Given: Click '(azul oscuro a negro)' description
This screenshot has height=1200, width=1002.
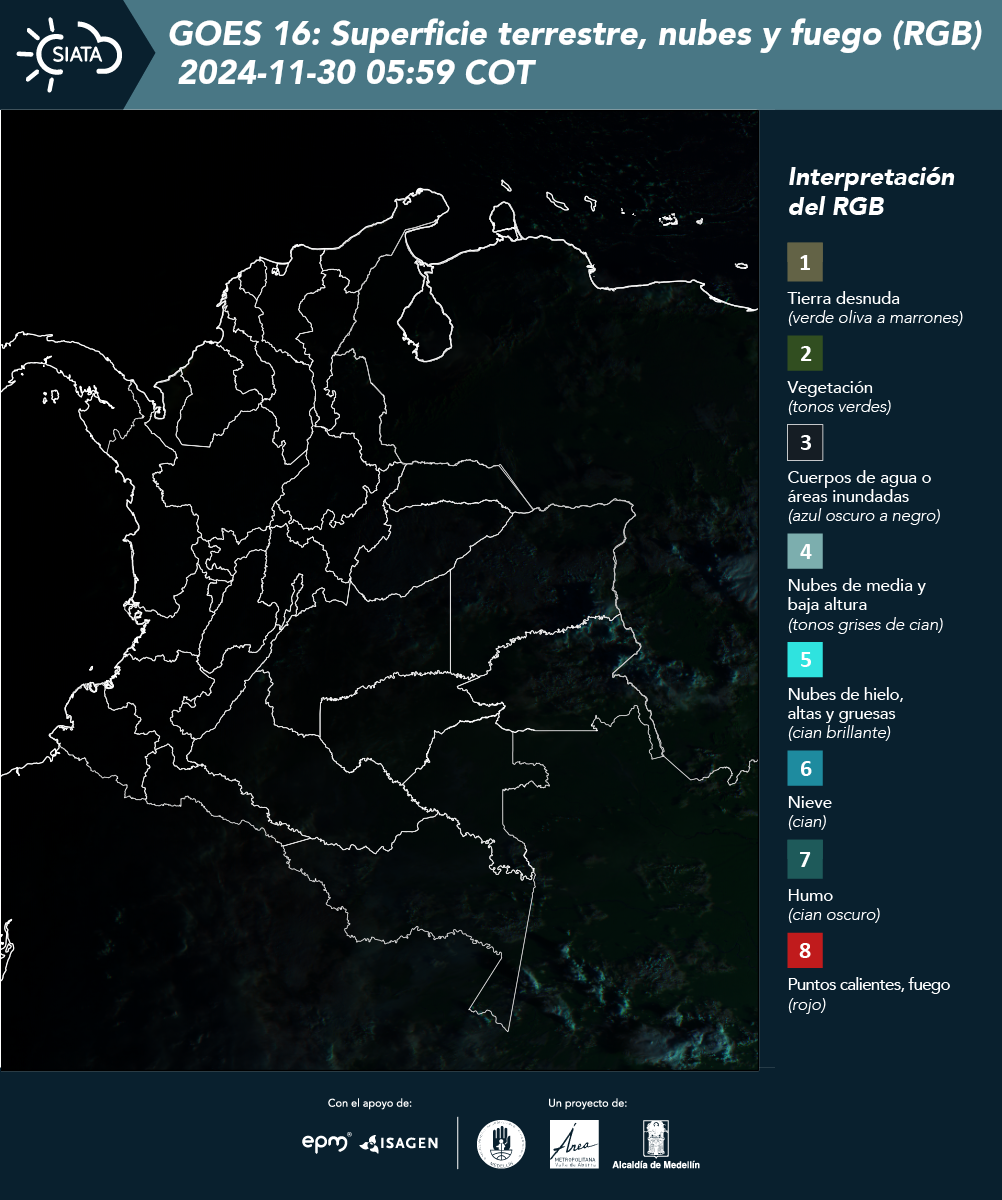Looking at the screenshot, I should [864, 516].
